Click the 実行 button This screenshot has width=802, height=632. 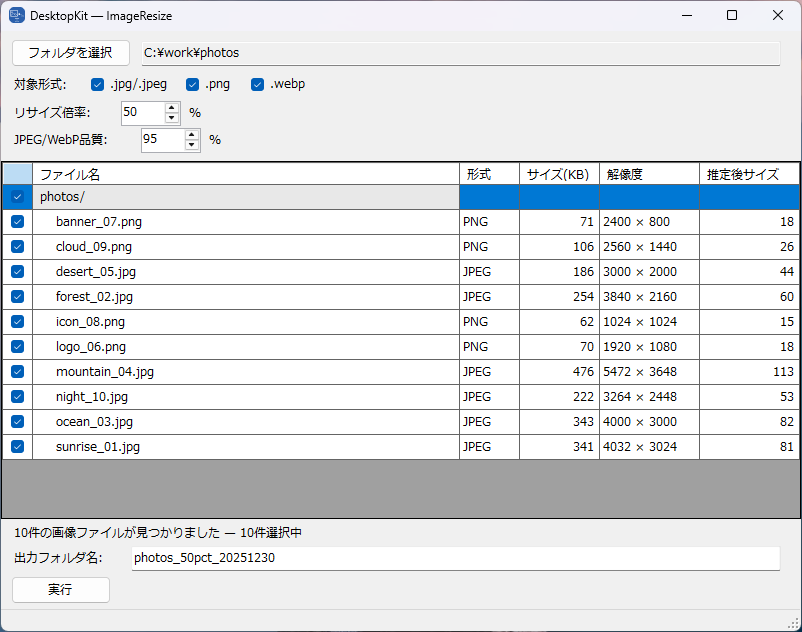click(61, 590)
